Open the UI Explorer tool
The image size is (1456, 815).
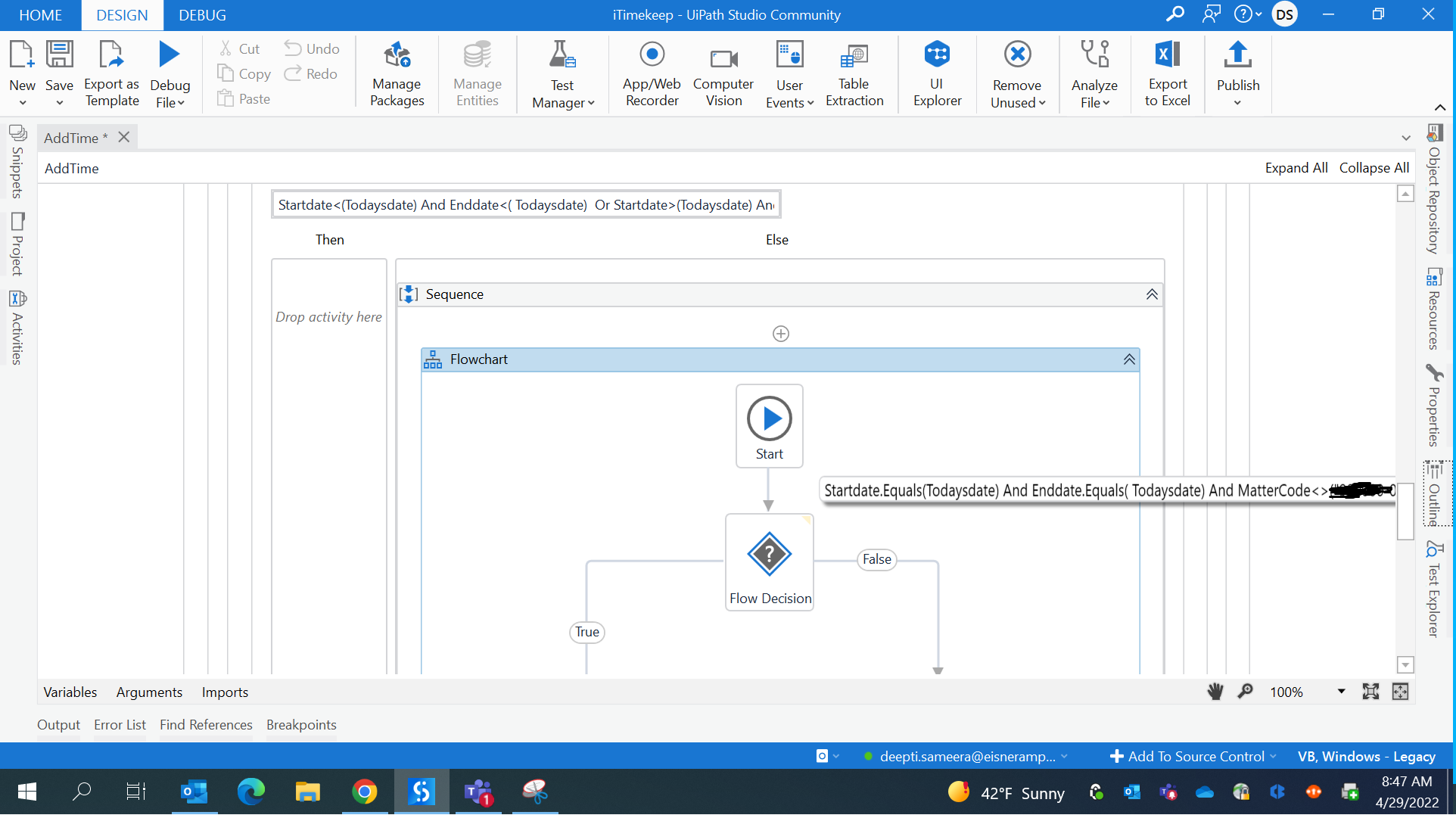click(x=936, y=73)
